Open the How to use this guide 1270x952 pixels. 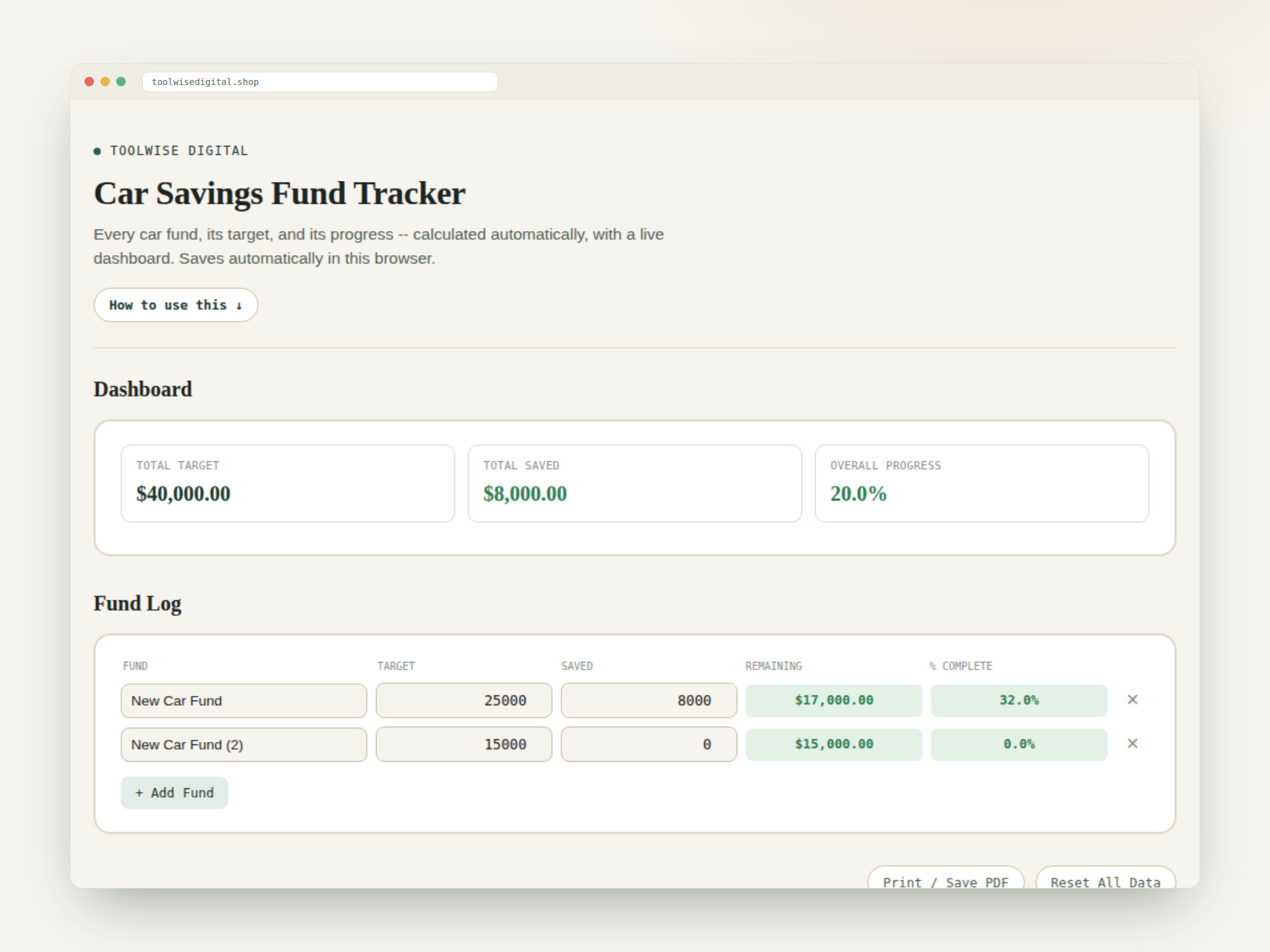pos(176,305)
